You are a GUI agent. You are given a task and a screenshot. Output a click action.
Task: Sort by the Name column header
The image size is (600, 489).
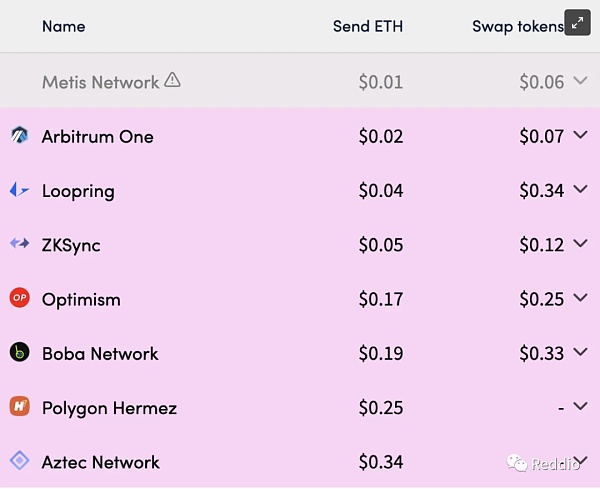click(x=64, y=26)
